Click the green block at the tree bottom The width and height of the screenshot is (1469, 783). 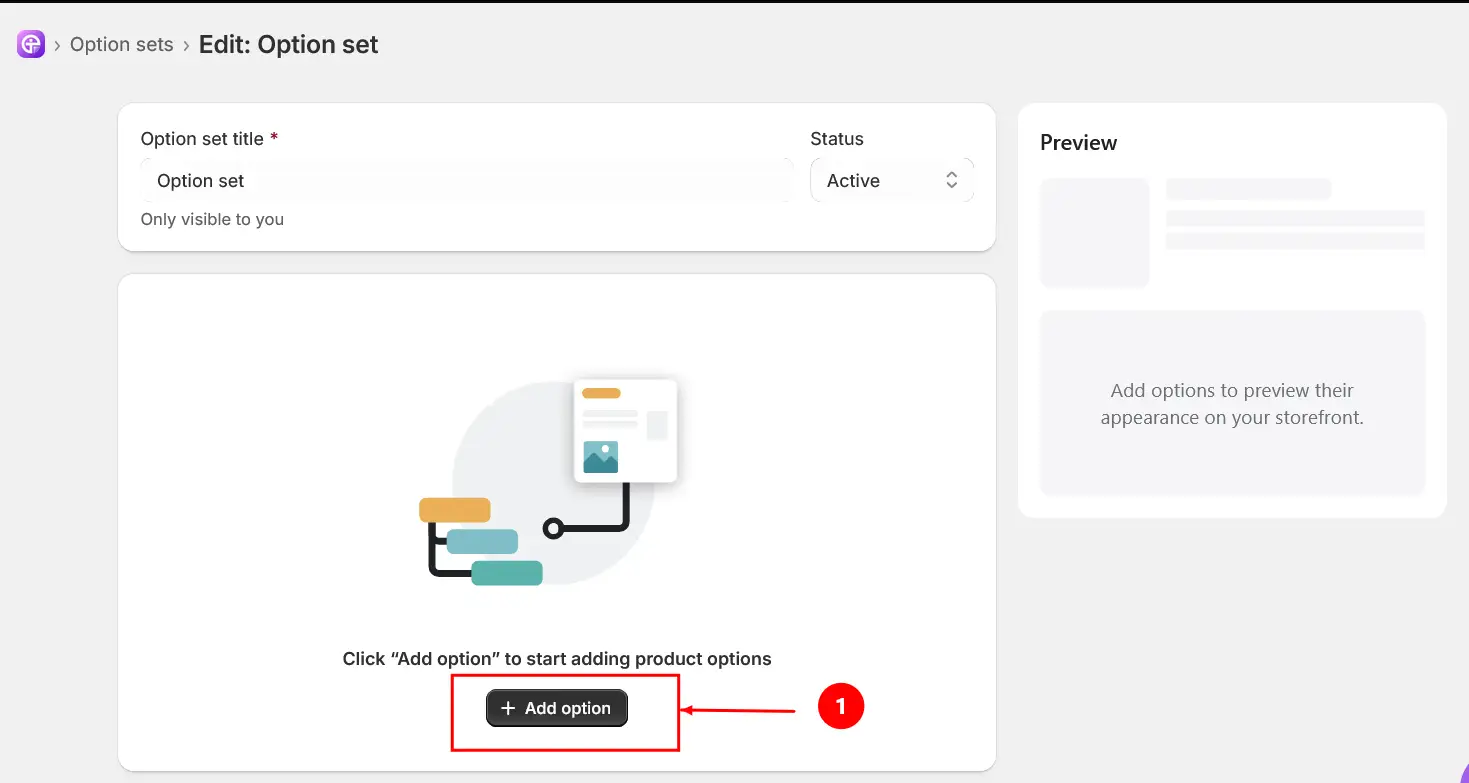coord(507,573)
